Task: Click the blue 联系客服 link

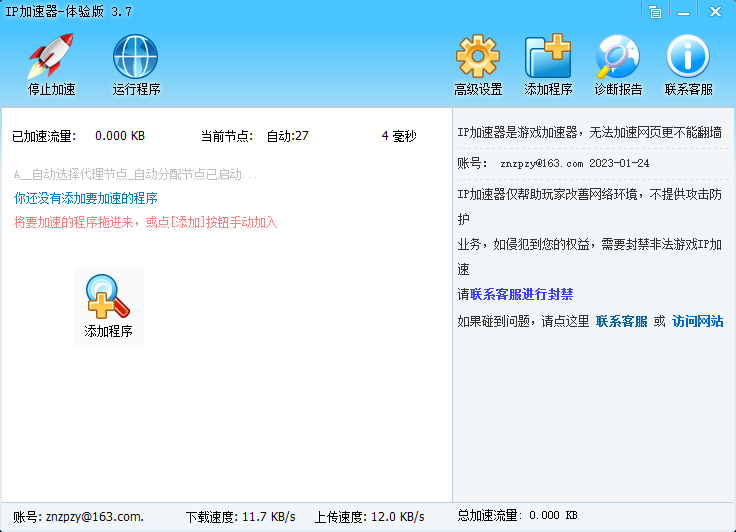Action: coord(621,322)
